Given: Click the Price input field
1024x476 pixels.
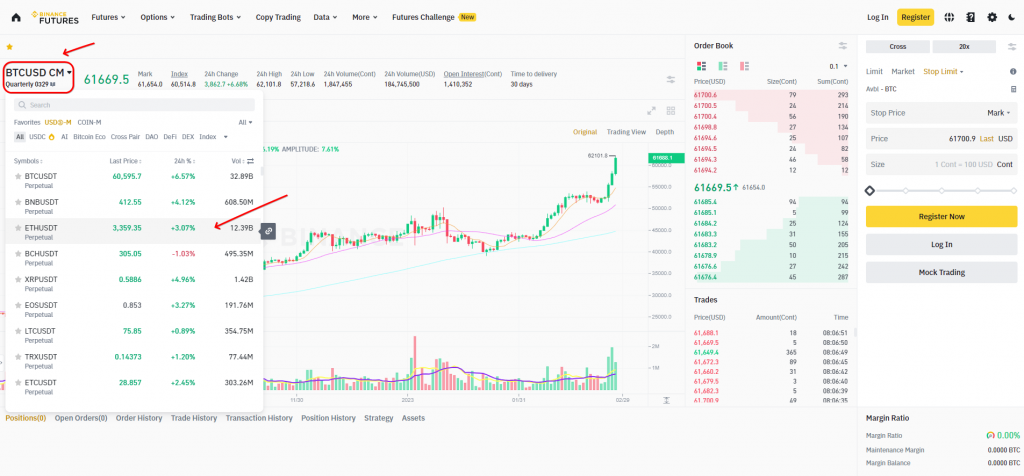Looking at the screenshot, I should 941,139.
